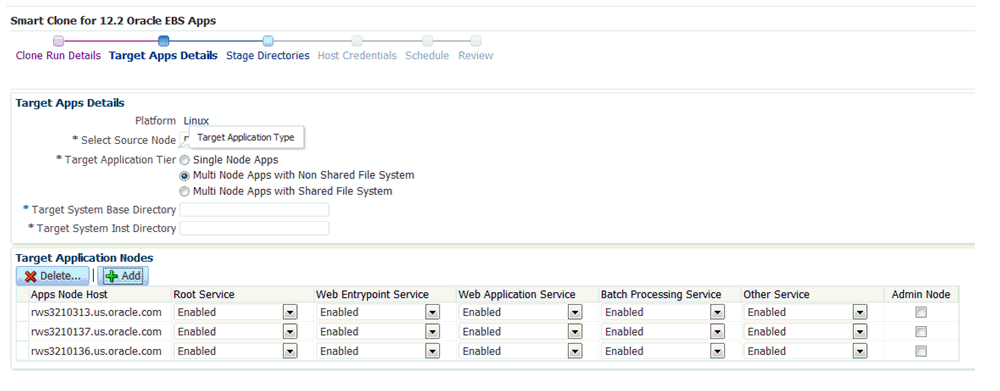Click Other Service column header
This screenshot has height=391, width=1000.
tap(776, 295)
